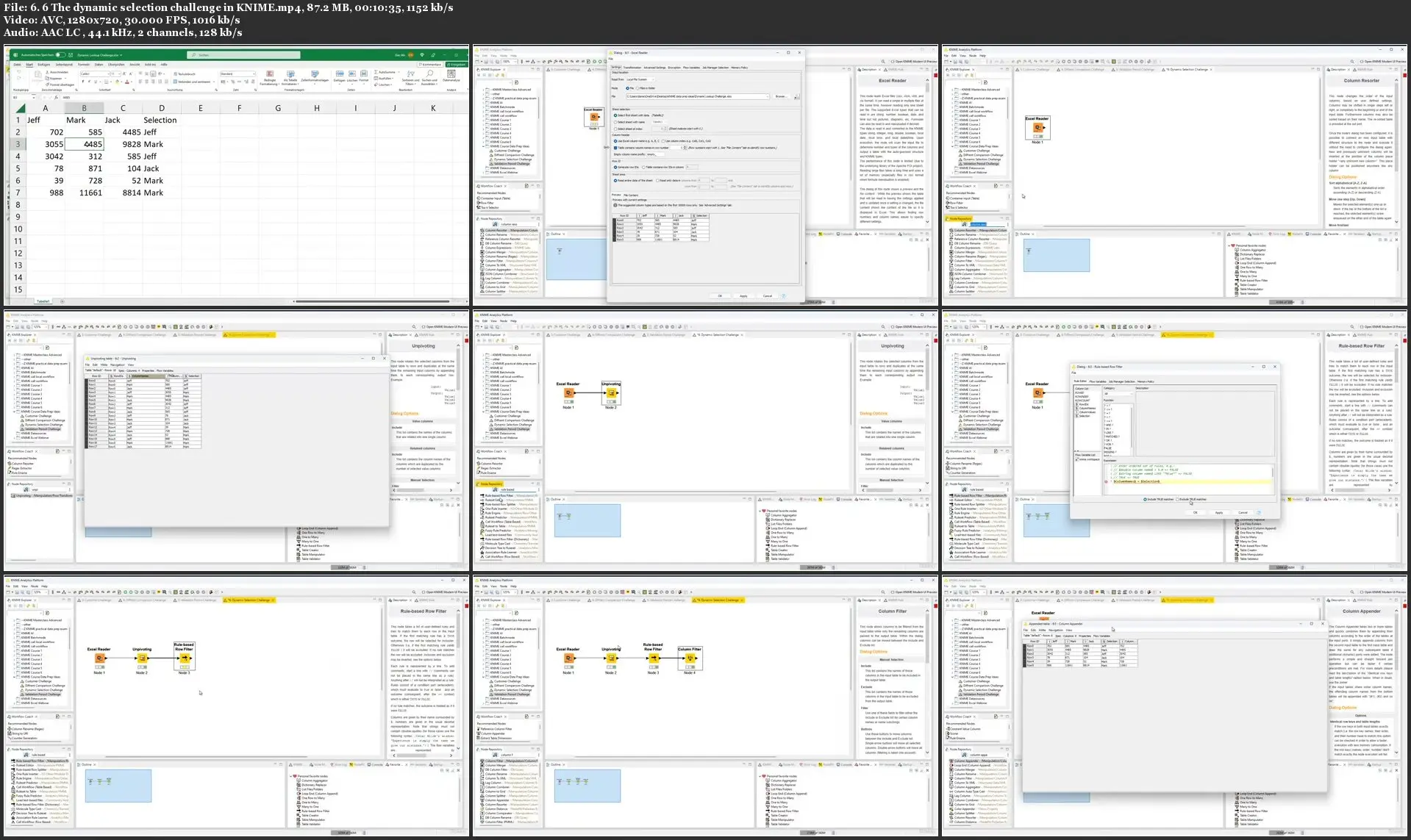Click the Suchen search box in Excel

pos(243,55)
